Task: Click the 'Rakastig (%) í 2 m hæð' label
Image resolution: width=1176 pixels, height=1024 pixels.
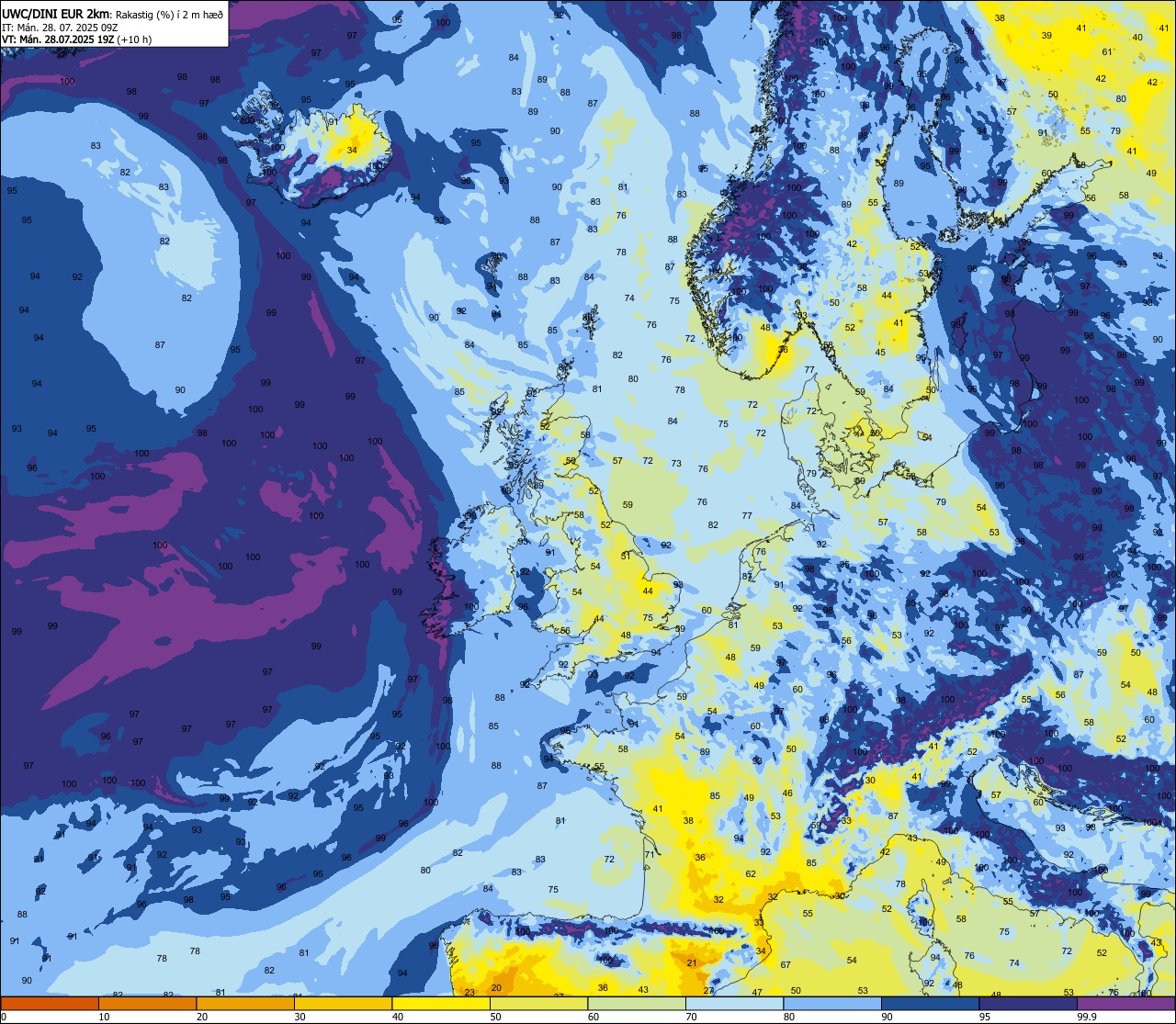Action: [169, 15]
